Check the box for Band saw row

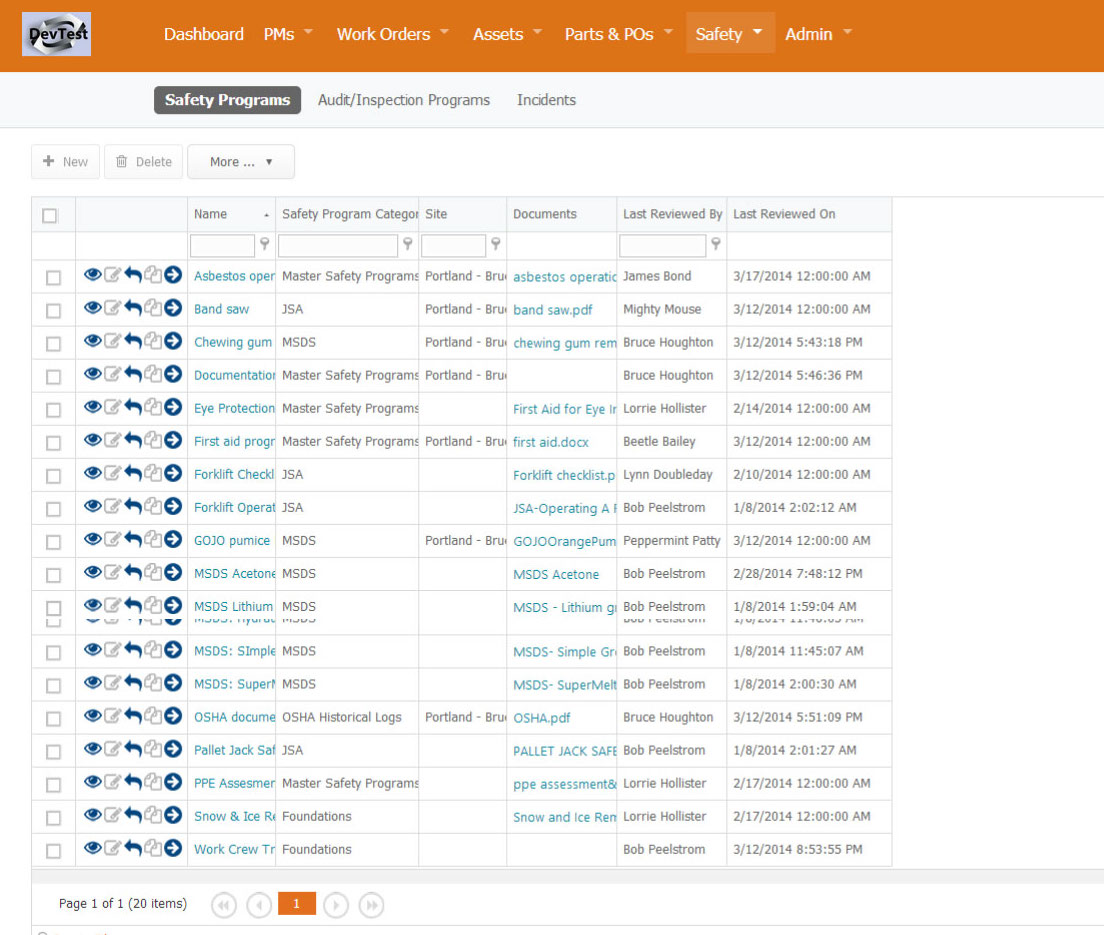54,311
